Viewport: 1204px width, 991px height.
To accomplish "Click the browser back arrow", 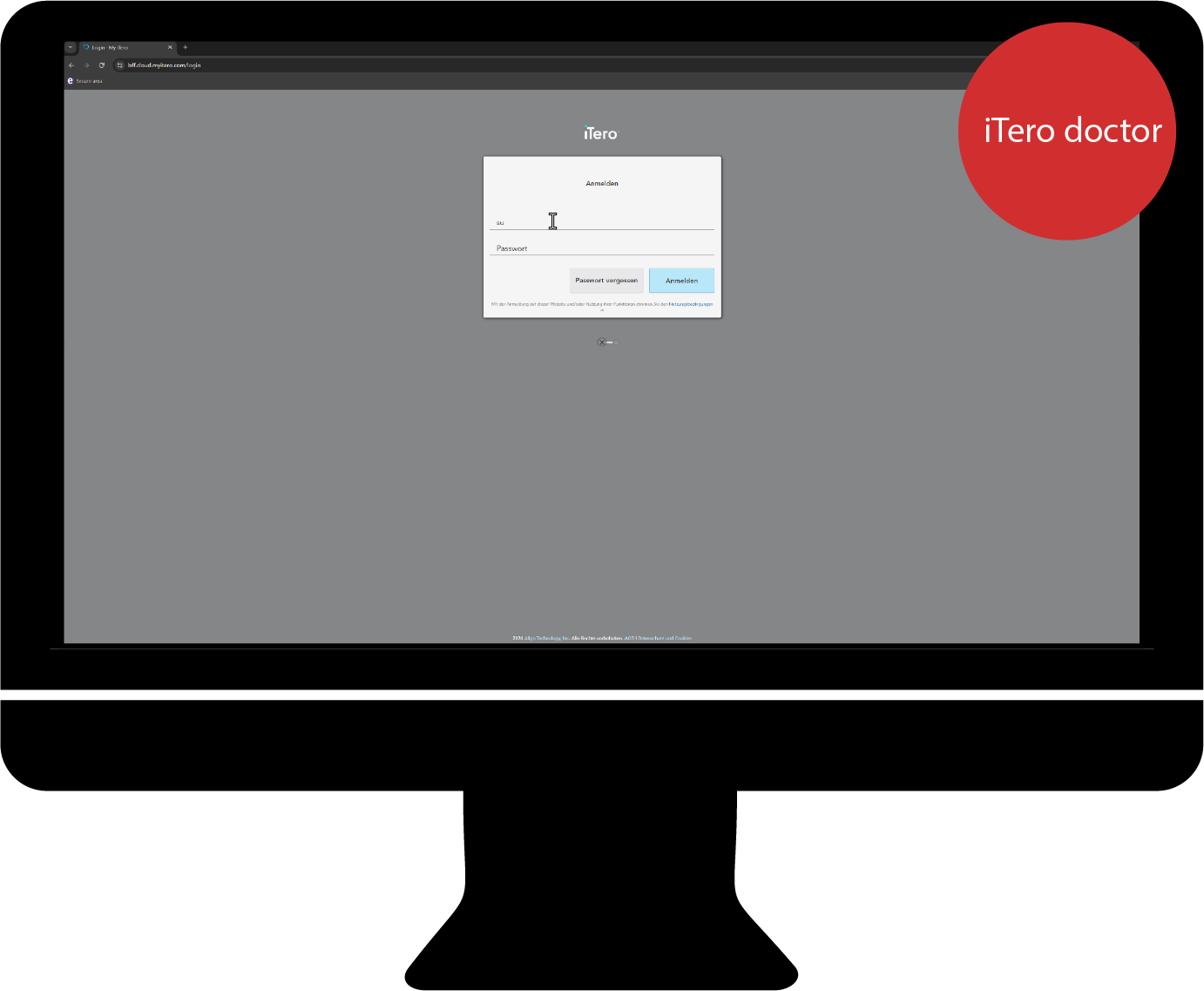I will tap(71, 65).
